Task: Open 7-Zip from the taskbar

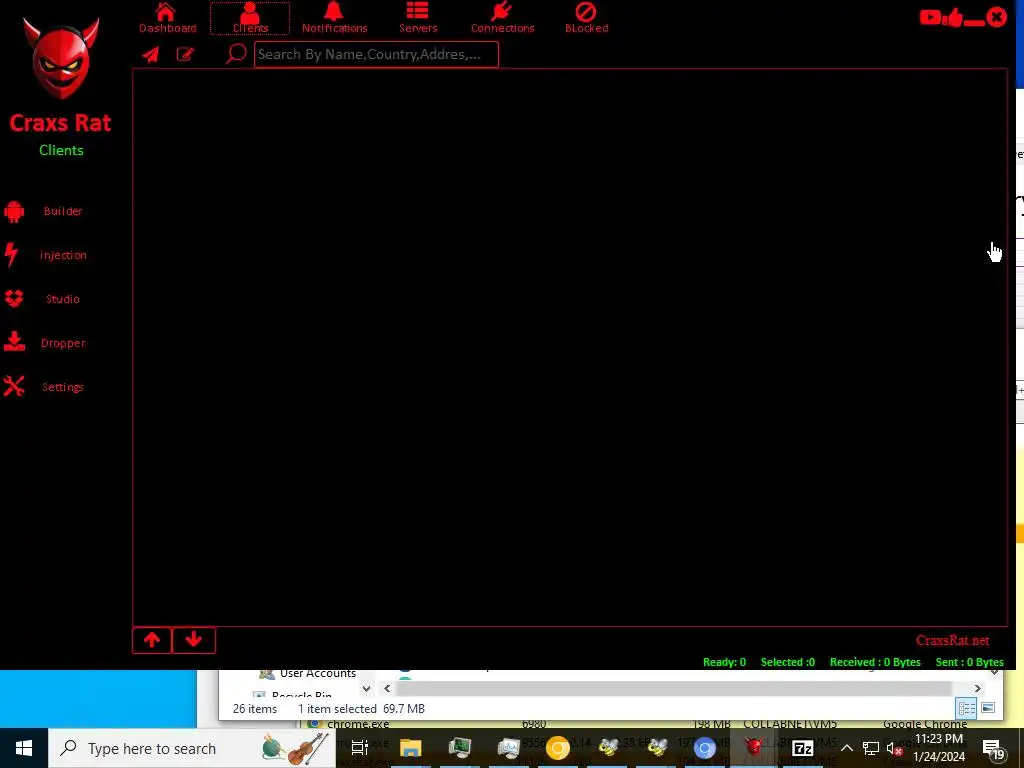Action: pos(802,748)
